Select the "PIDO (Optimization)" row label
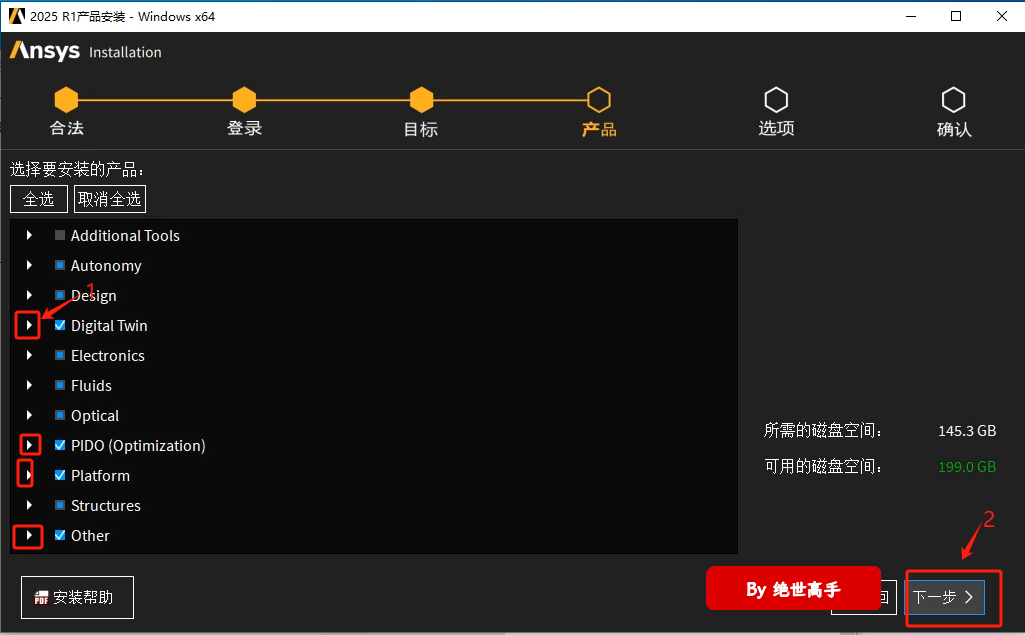This screenshot has width=1025, height=635. [138, 446]
